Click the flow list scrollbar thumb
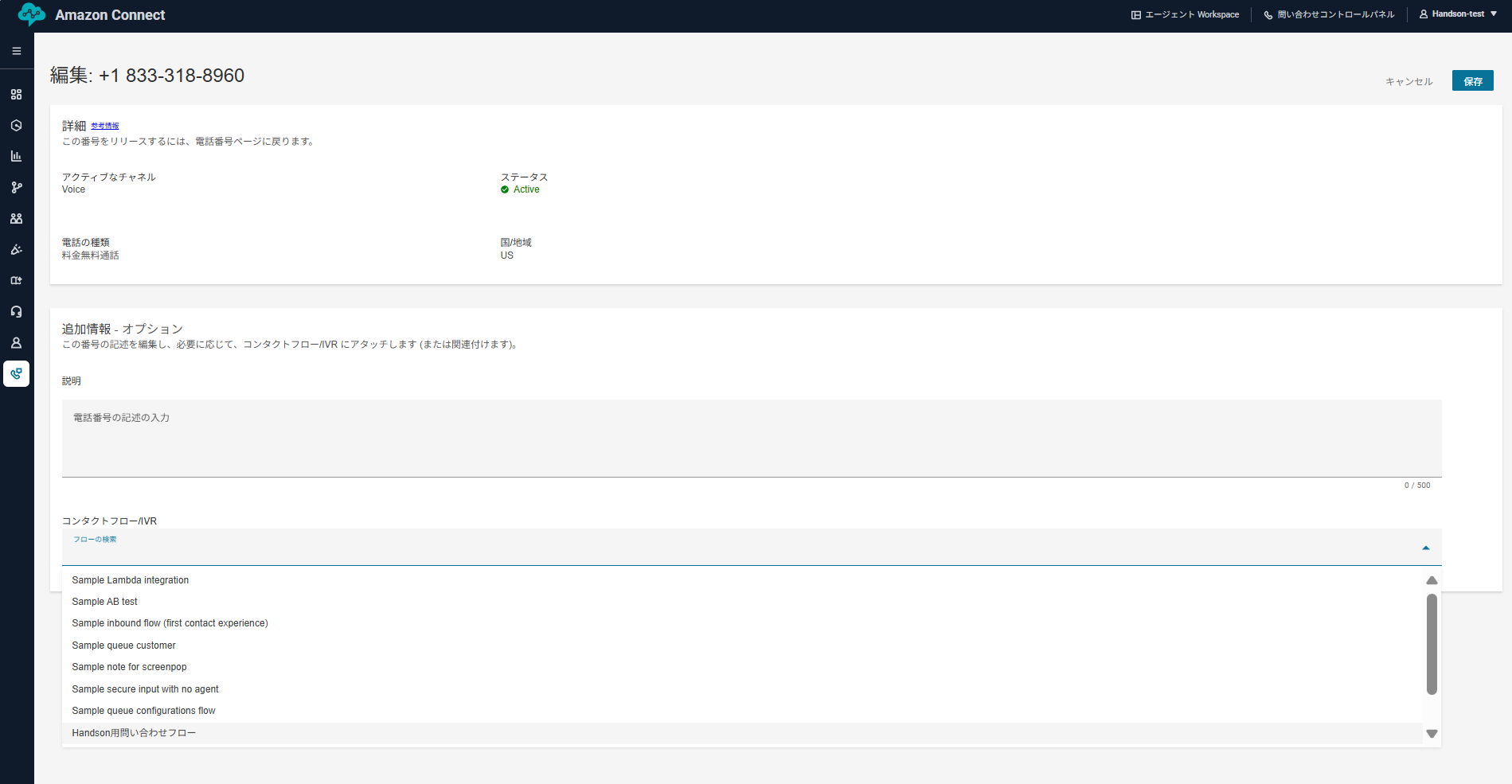Screen dimensions: 1512x784 click(1432, 644)
